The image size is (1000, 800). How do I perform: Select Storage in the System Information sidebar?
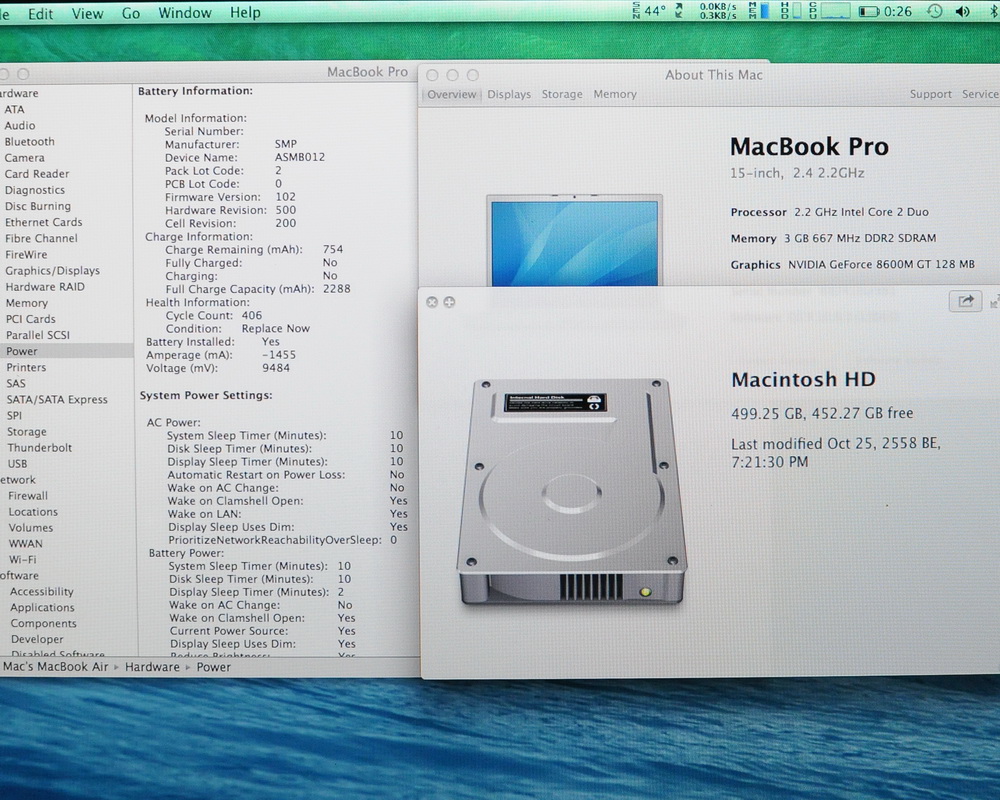click(x=26, y=432)
